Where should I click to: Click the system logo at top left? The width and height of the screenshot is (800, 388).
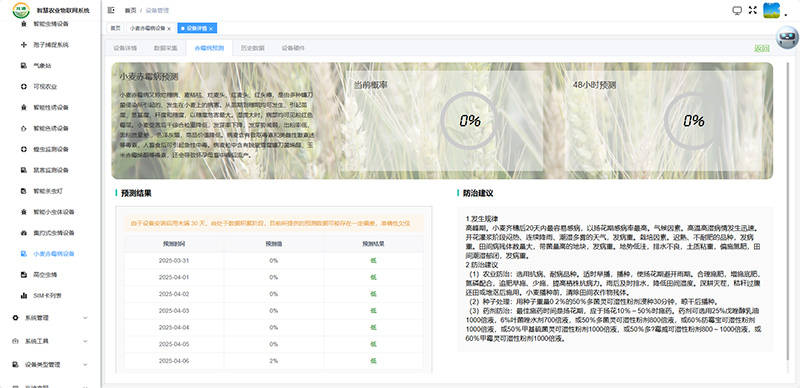tap(21, 10)
